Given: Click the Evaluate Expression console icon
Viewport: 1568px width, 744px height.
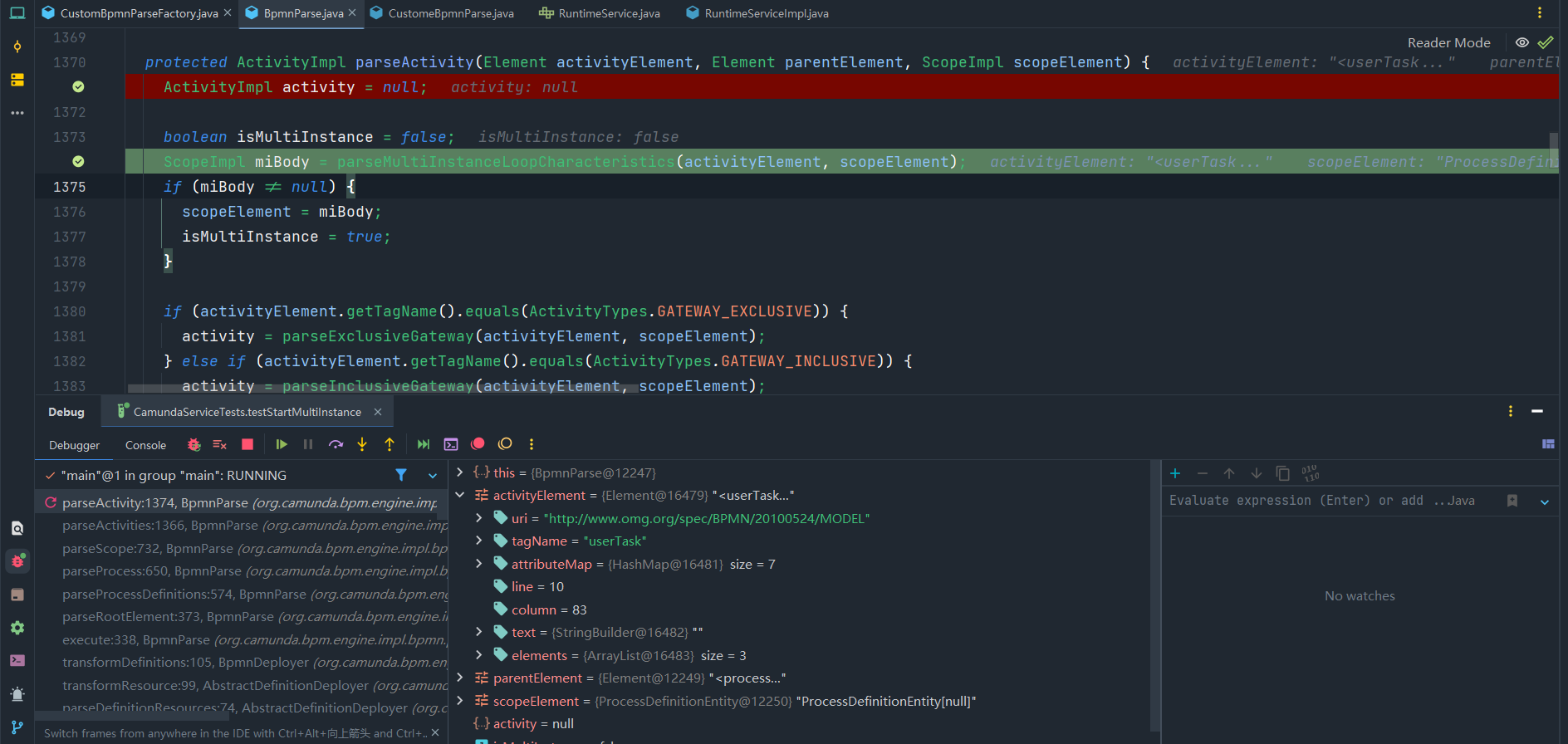Looking at the screenshot, I should pos(451,444).
